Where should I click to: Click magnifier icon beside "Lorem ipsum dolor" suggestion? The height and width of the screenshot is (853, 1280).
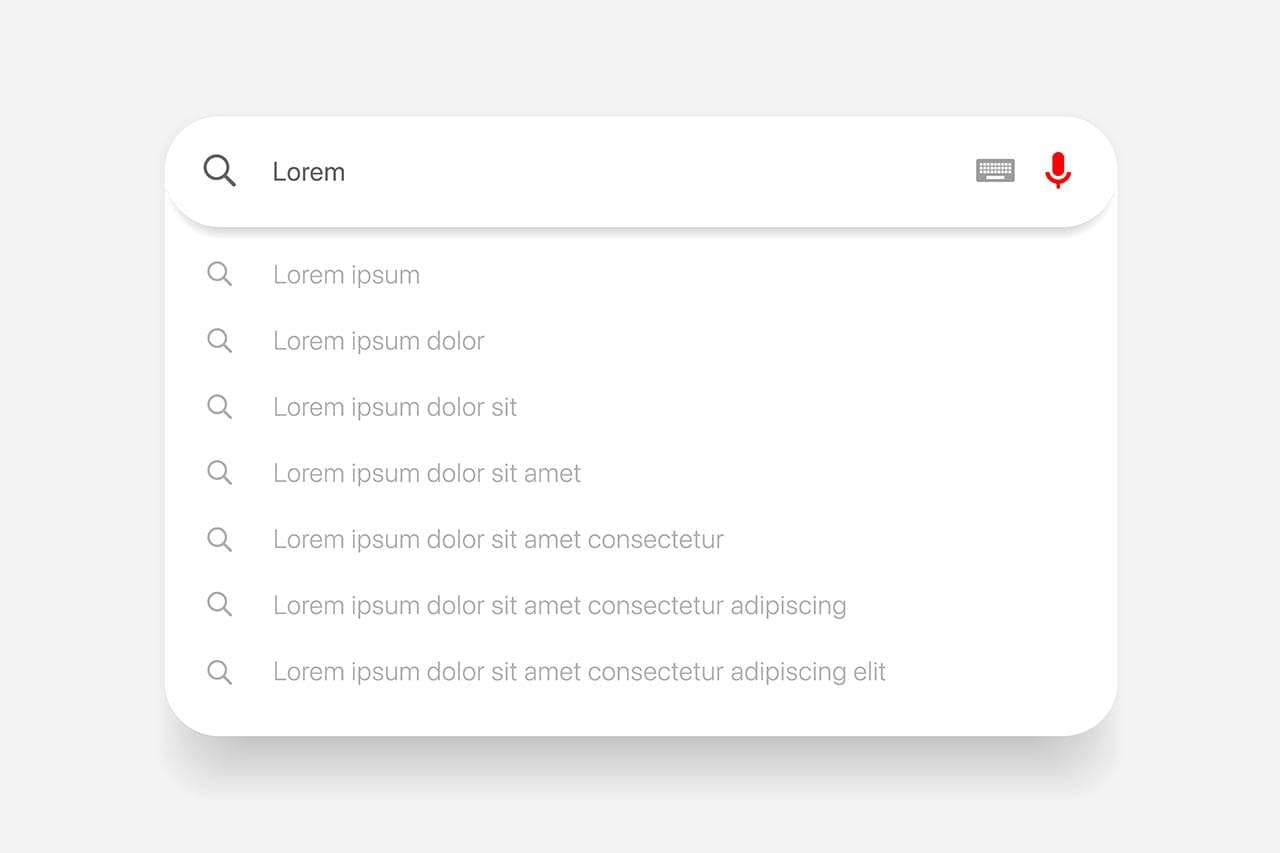(x=219, y=340)
